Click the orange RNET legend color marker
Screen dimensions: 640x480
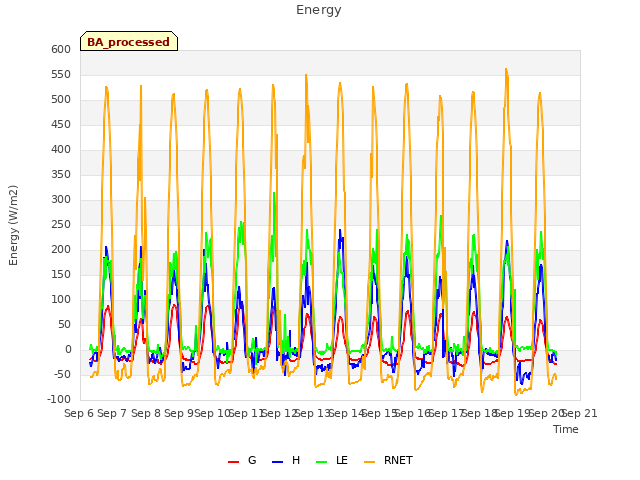click(369, 462)
